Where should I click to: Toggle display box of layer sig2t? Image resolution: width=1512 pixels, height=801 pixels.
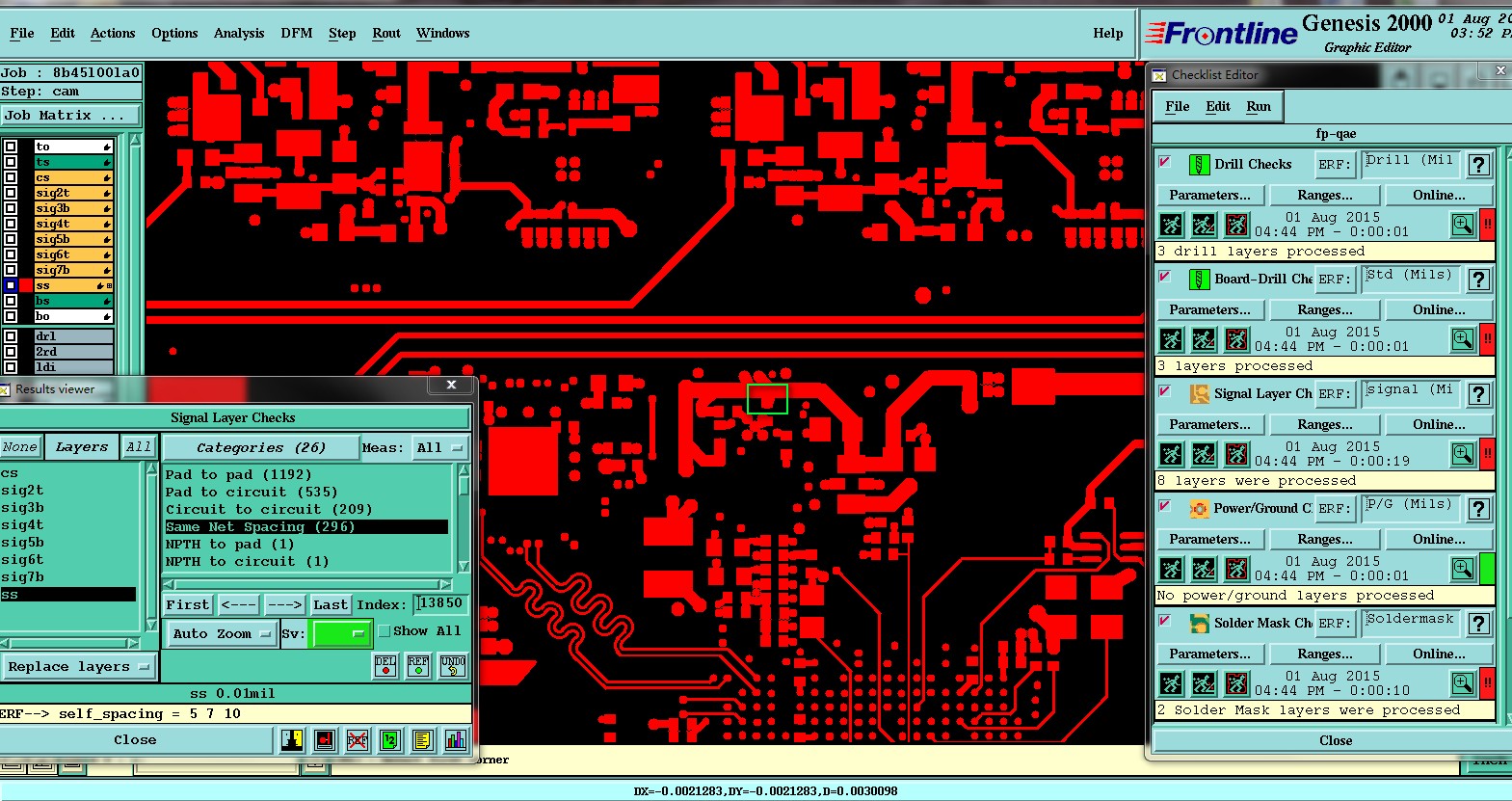[x=11, y=193]
